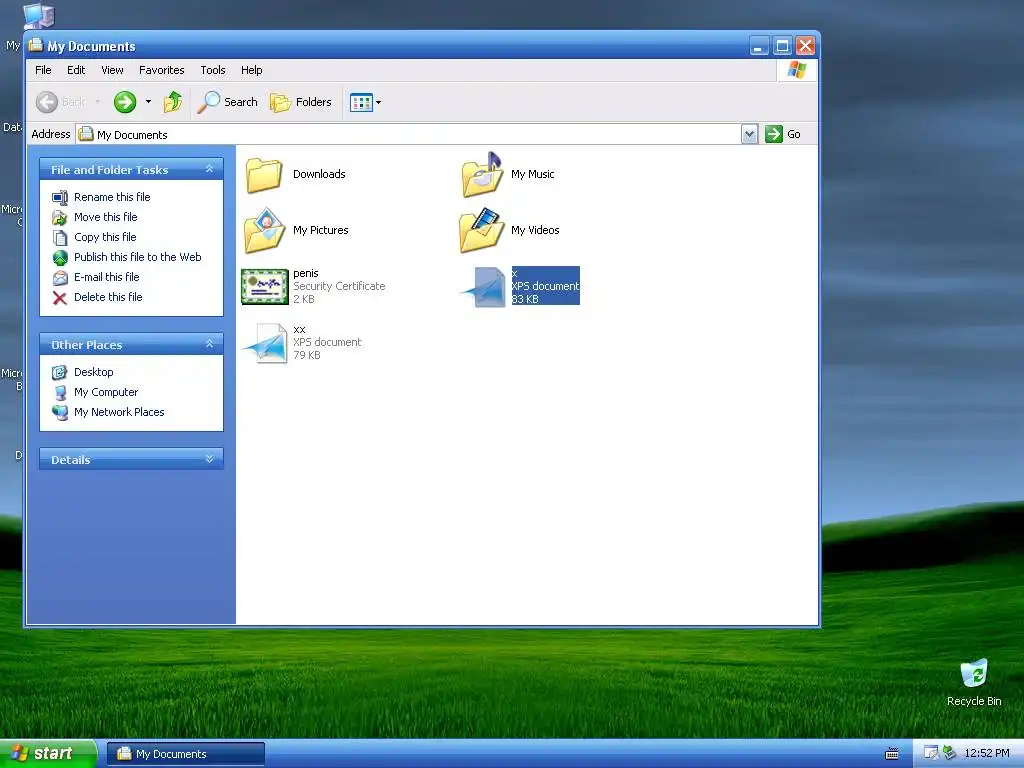Click E-mail this file link
The width and height of the screenshot is (1024, 768).
(x=106, y=277)
